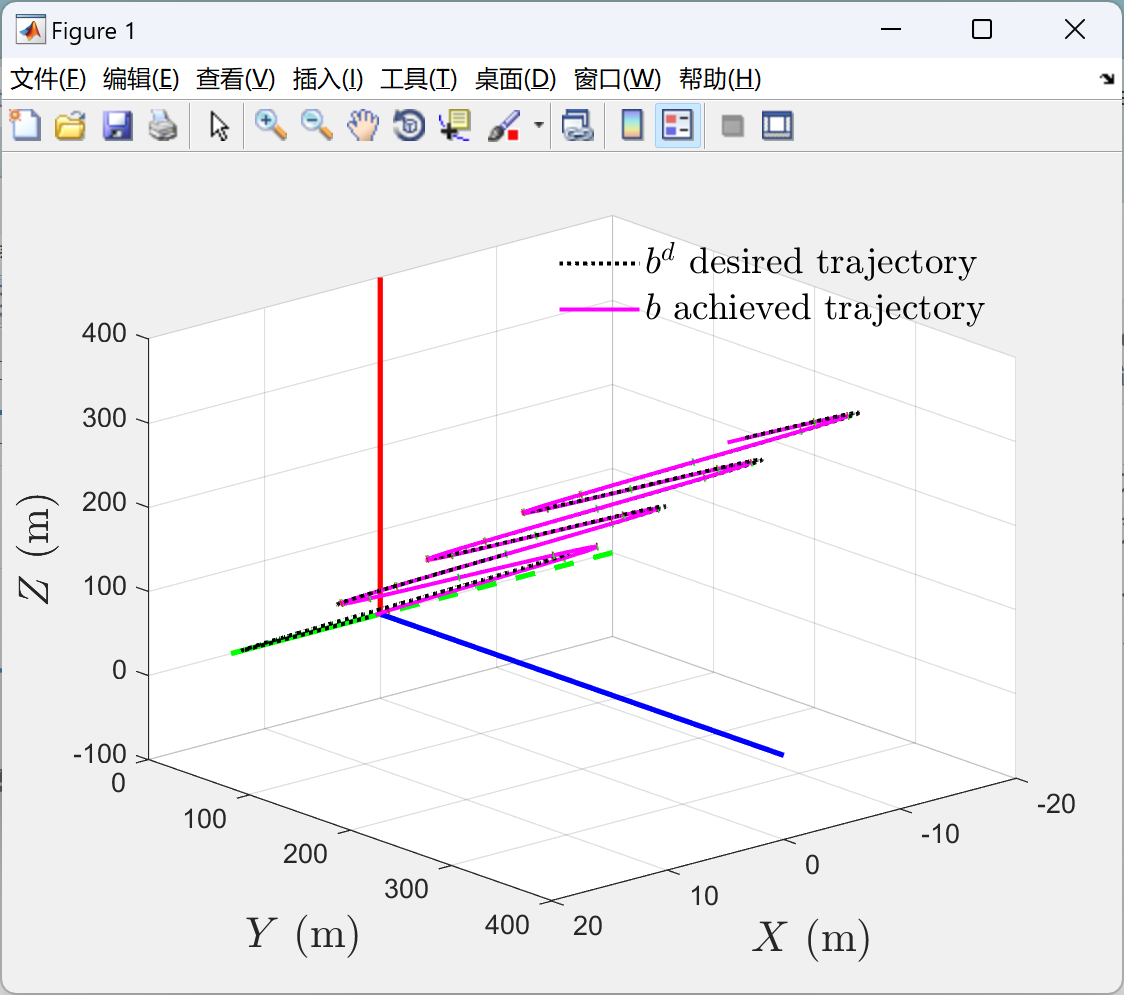Open the 查看(V) menu
The height and width of the screenshot is (995, 1124).
[x=235, y=79]
